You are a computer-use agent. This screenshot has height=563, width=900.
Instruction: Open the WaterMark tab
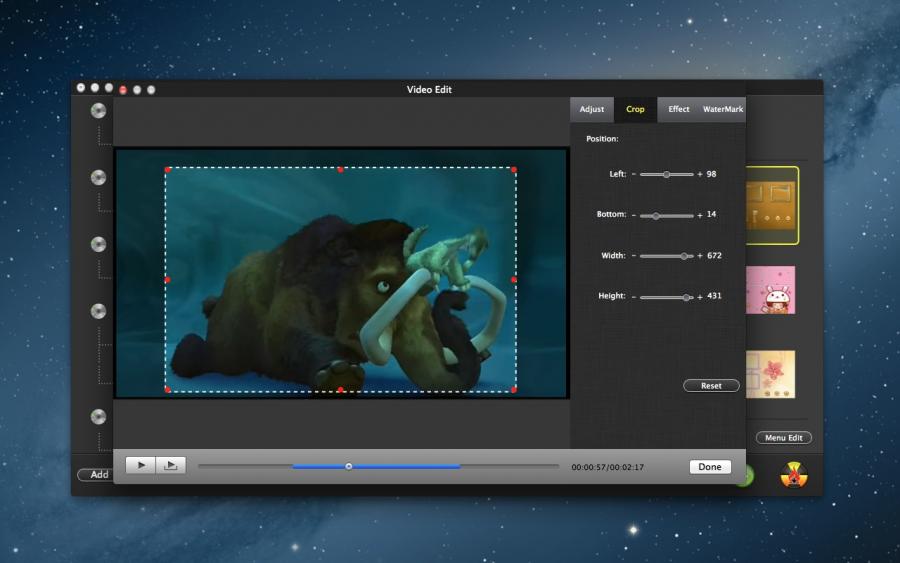tap(723, 109)
